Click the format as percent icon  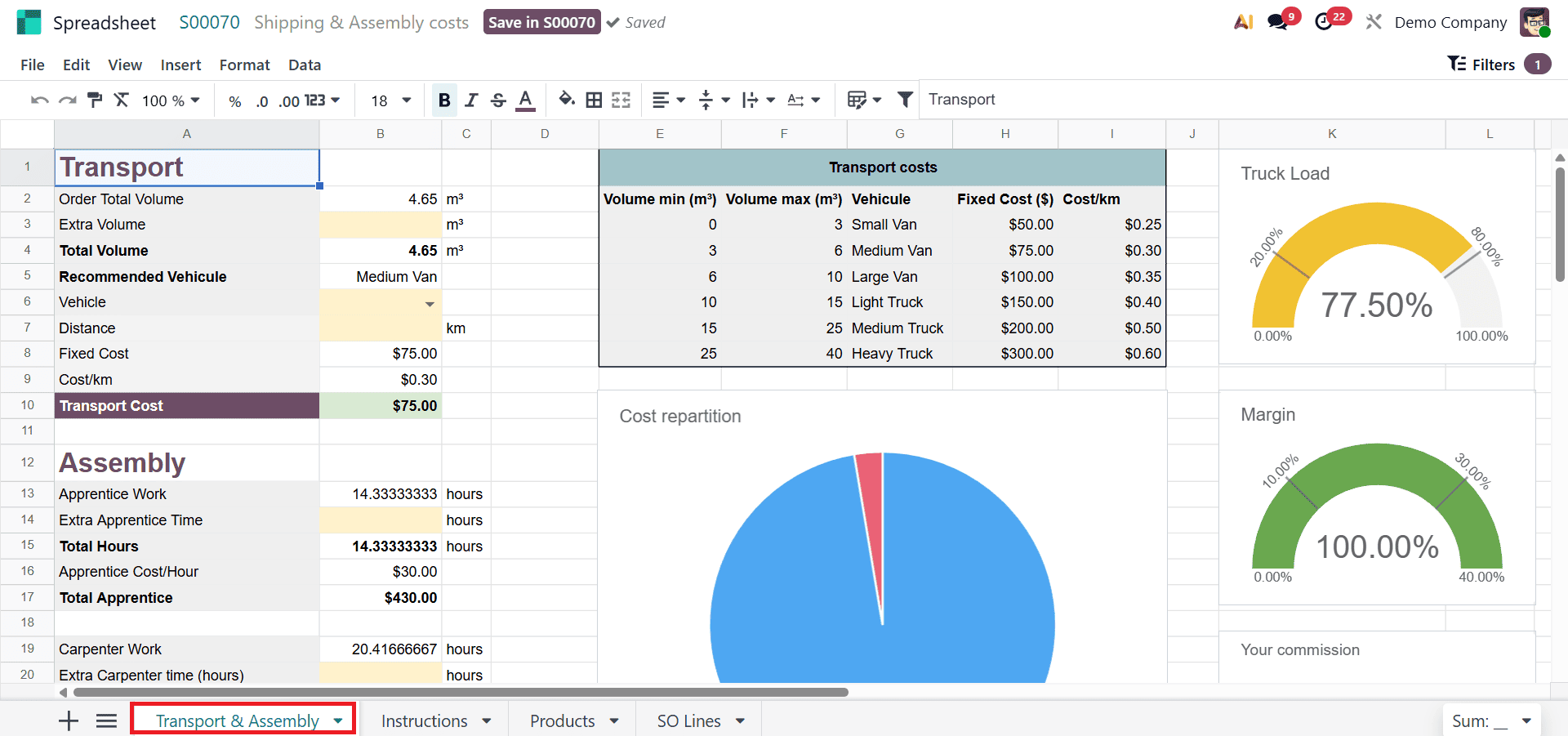tap(234, 100)
